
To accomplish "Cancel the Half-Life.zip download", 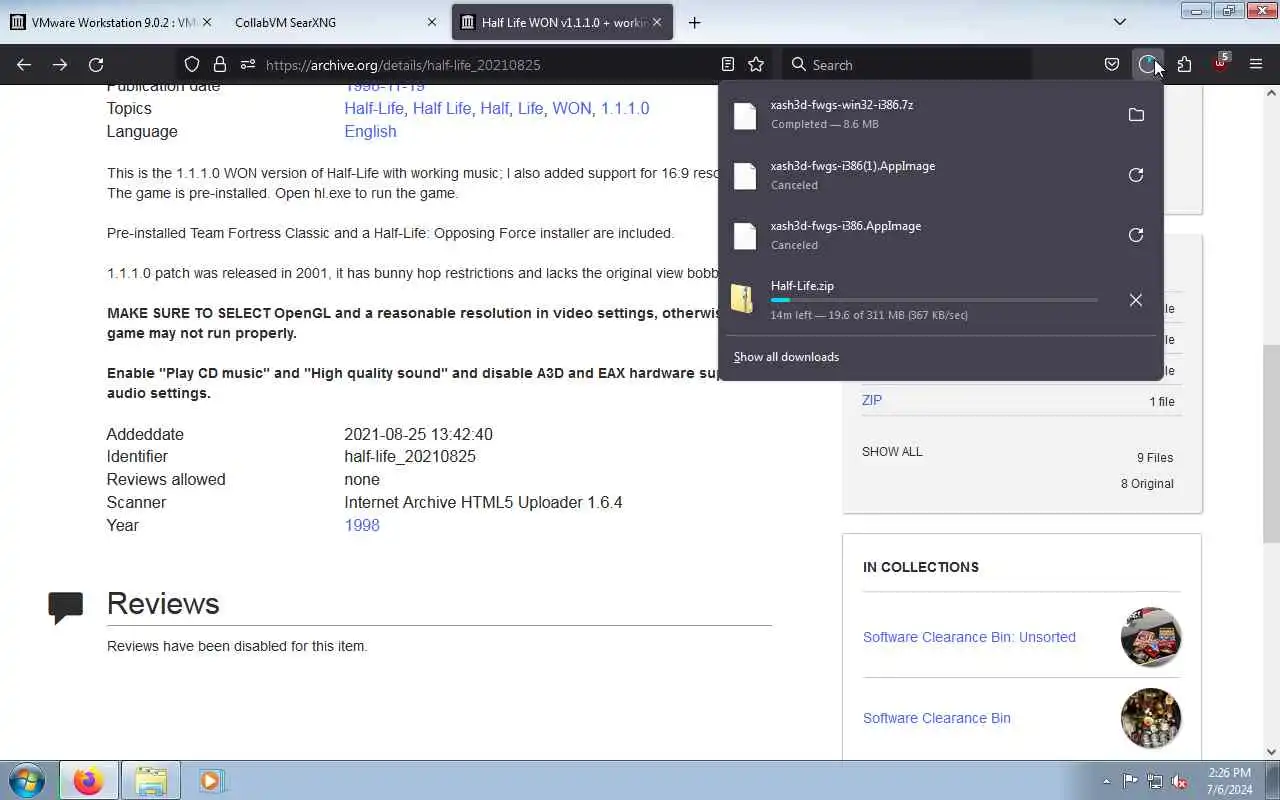I will 1136,300.
